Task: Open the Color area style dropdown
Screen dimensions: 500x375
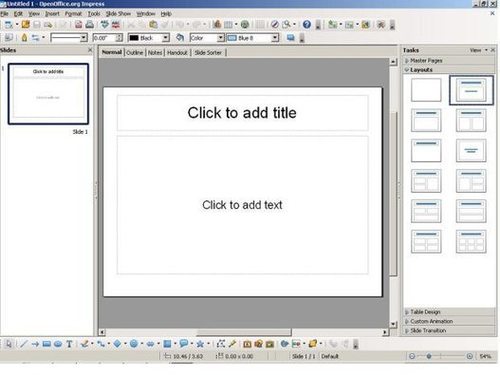Action: click(220, 38)
